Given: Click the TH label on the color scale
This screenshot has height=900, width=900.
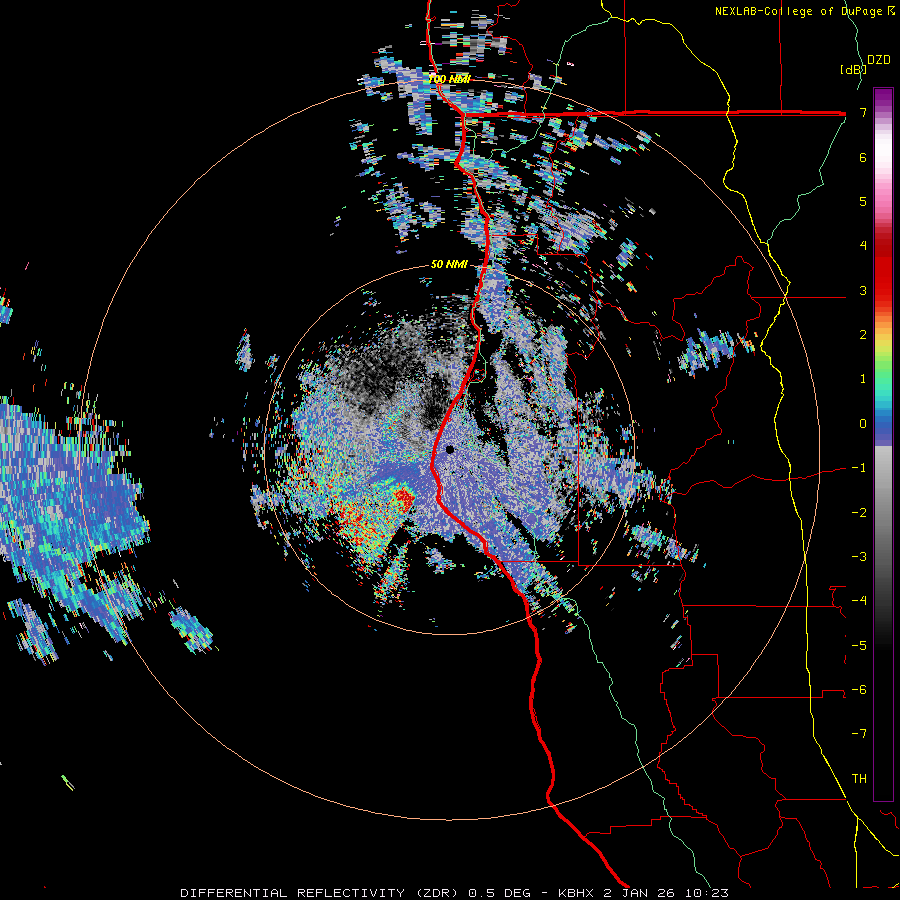Looking at the screenshot, I should coord(859,779).
